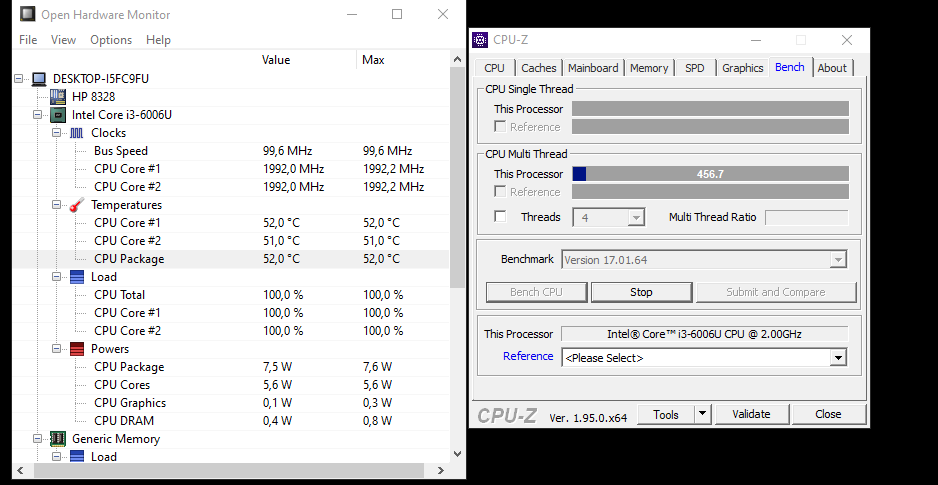938x485 pixels.
Task: Collapse the Temperatures tree node
Action: click(x=57, y=205)
